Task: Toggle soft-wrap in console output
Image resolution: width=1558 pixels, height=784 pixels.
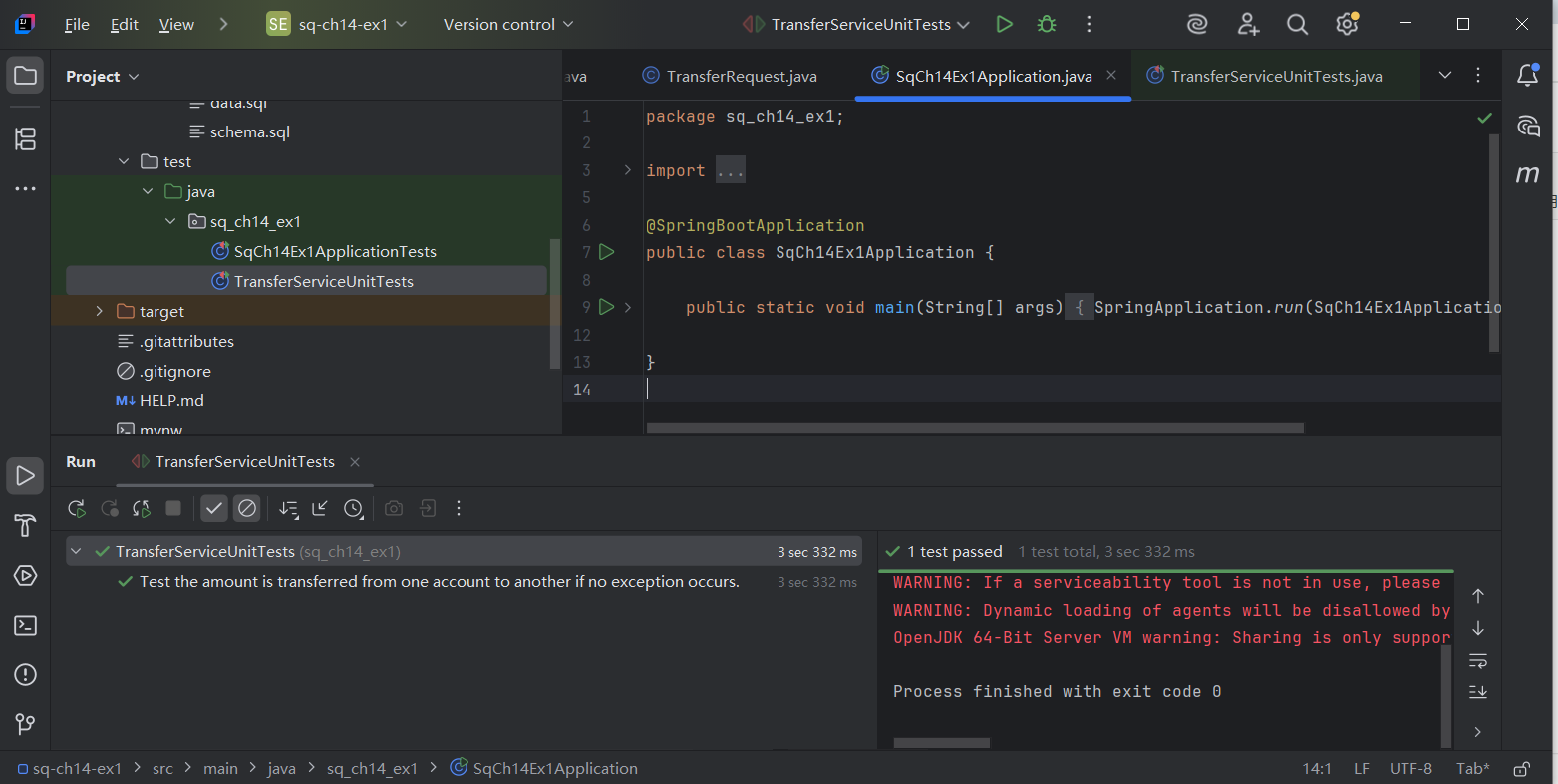Action: (x=1478, y=661)
